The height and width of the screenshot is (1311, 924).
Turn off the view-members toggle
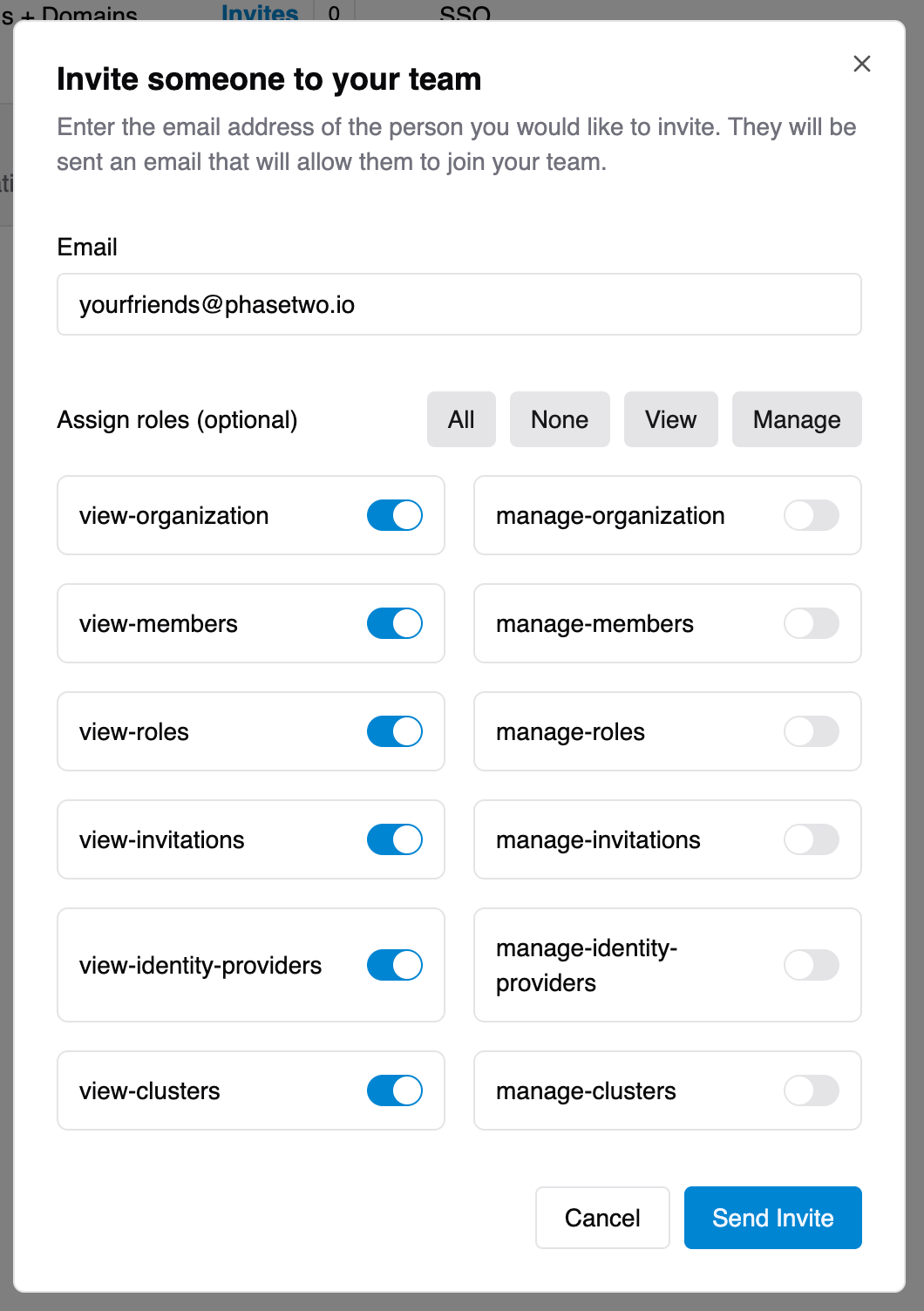pyautogui.click(x=394, y=623)
